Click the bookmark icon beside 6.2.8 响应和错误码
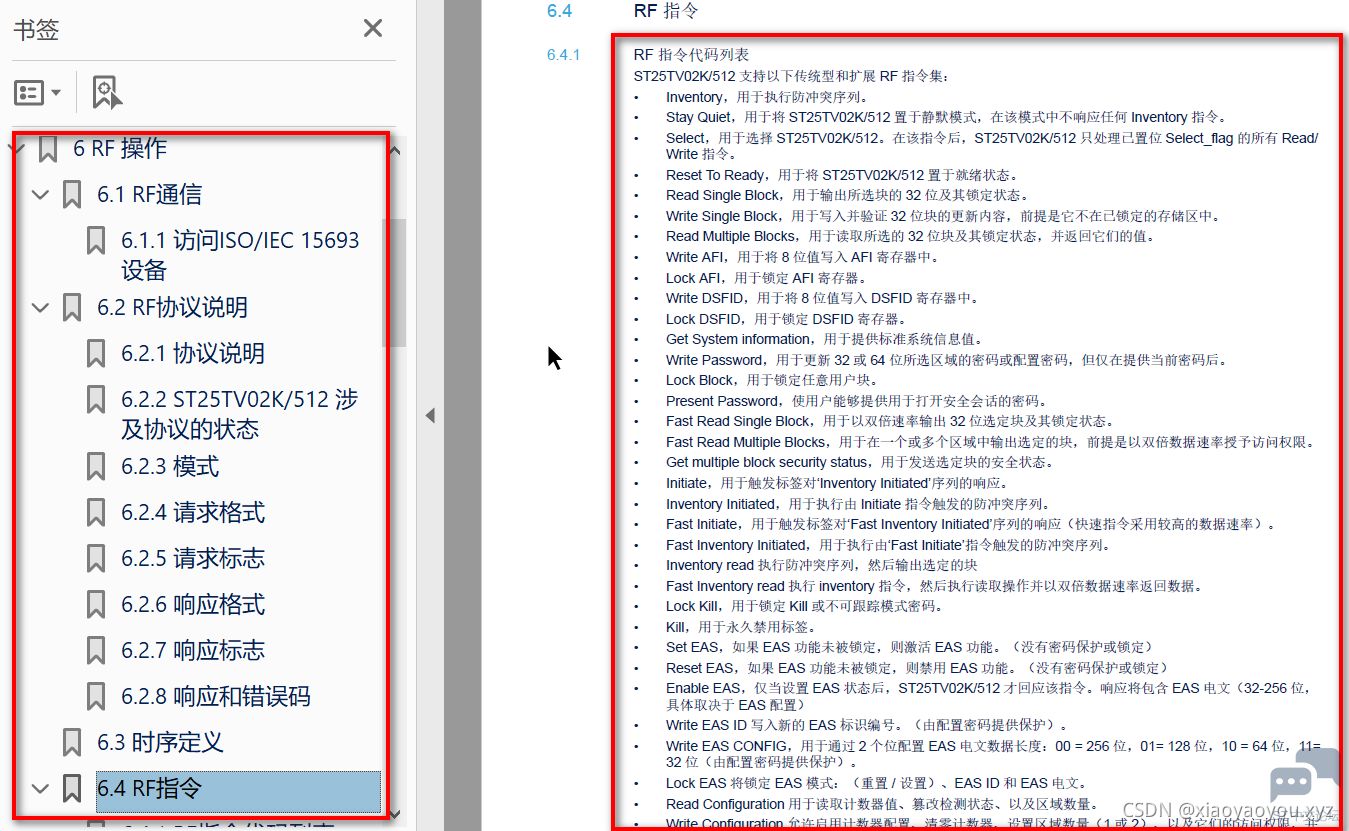Screen dimensions: 1349x831 coord(96,697)
